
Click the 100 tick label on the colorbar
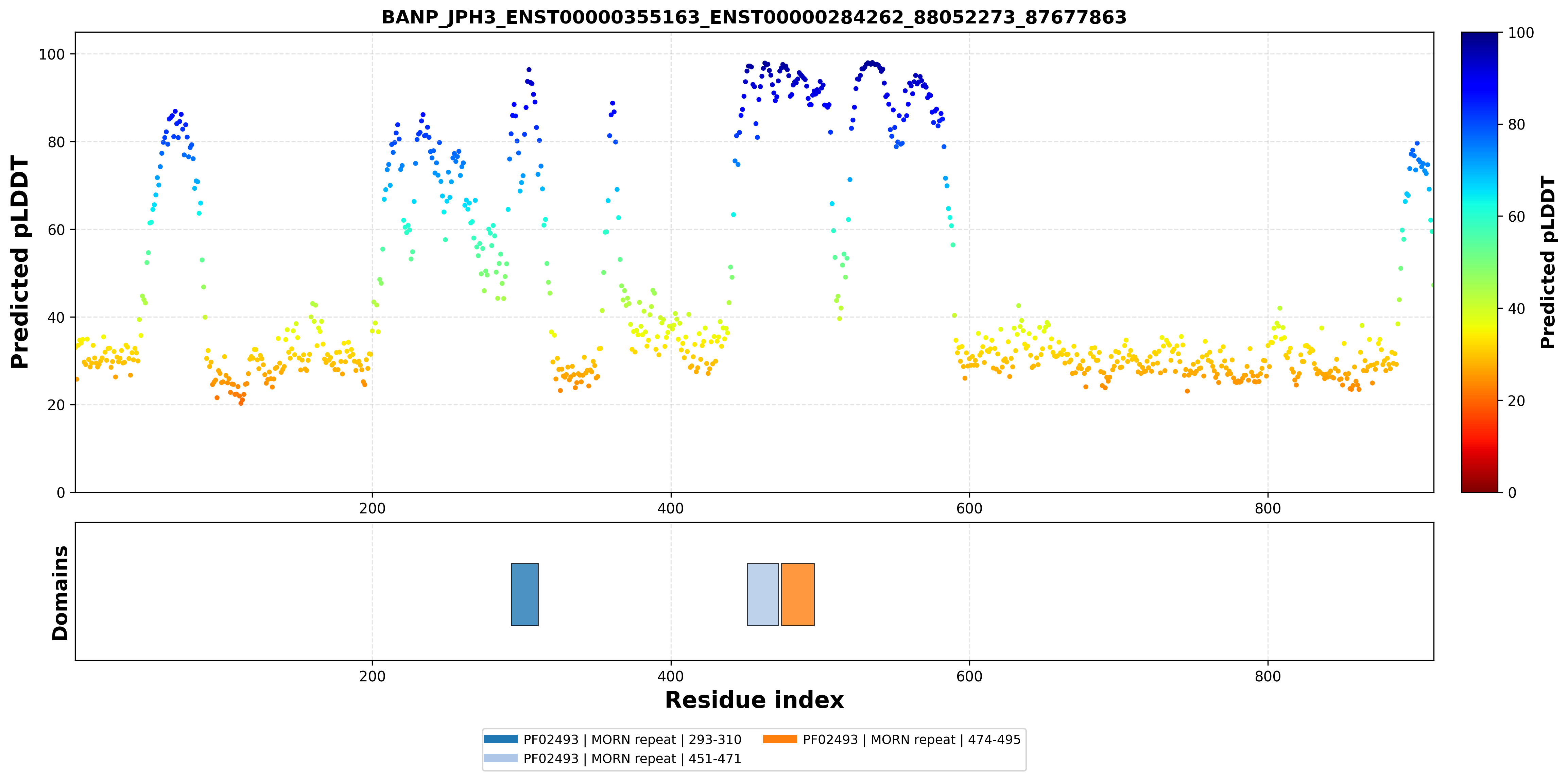tap(1520, 33)
